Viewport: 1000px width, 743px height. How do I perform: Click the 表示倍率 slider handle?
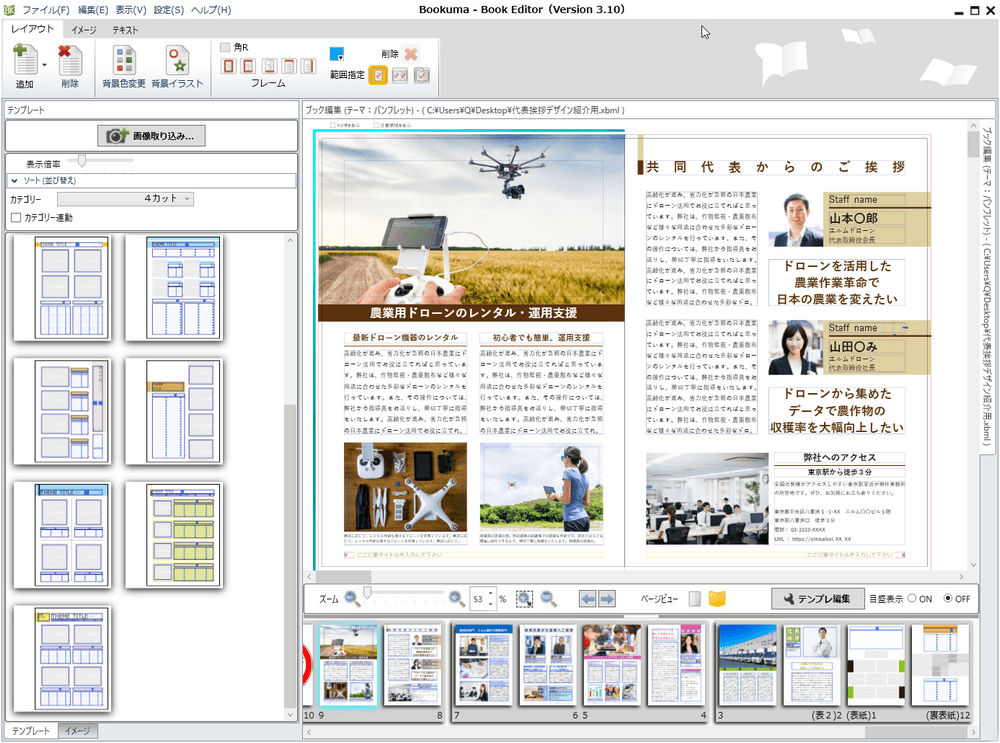point(84,161)
